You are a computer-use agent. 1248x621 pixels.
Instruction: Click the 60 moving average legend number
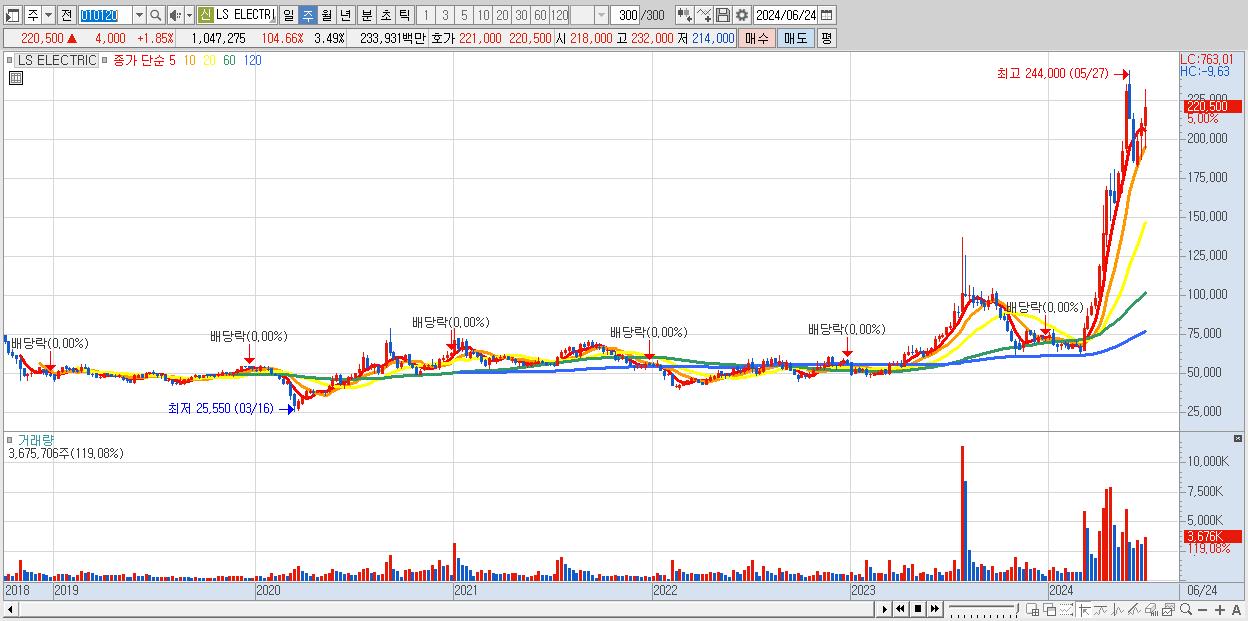click(x=229, y=60)
